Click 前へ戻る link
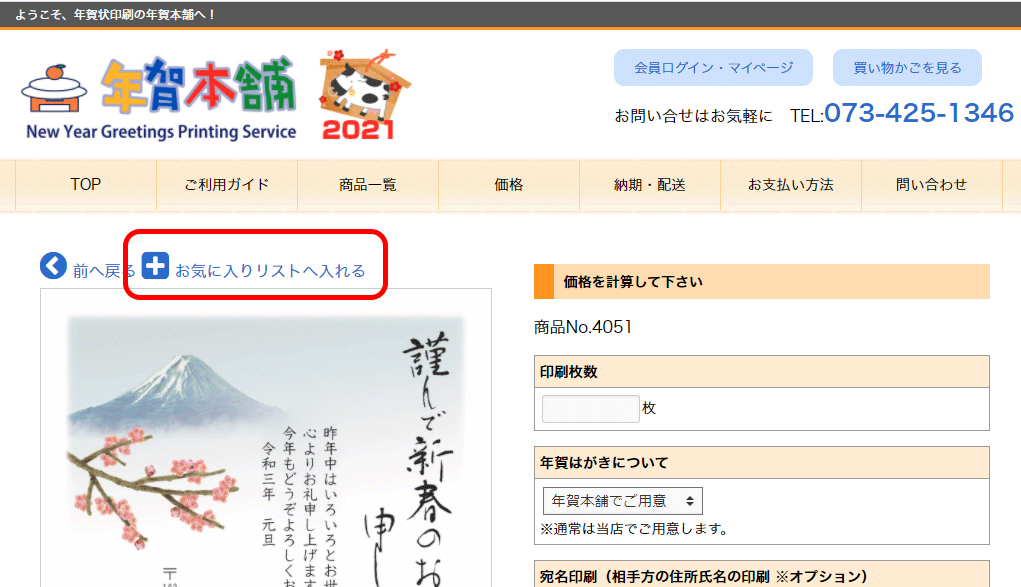This screenshot has width=1021, height=587. [x=104, y=271]
